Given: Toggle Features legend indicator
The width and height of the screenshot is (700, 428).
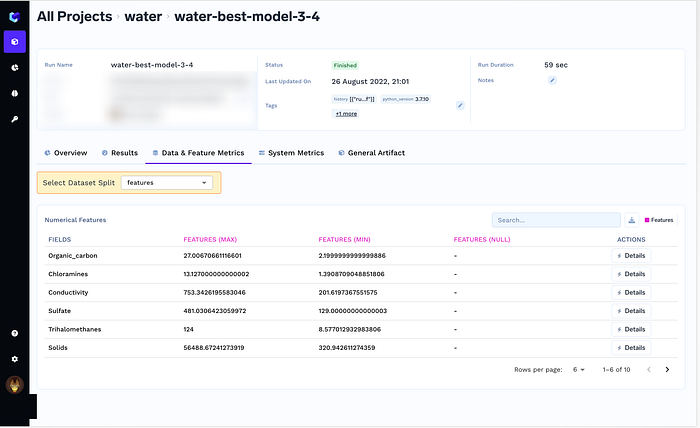Looking at the screenshot, I should point(659,220).
